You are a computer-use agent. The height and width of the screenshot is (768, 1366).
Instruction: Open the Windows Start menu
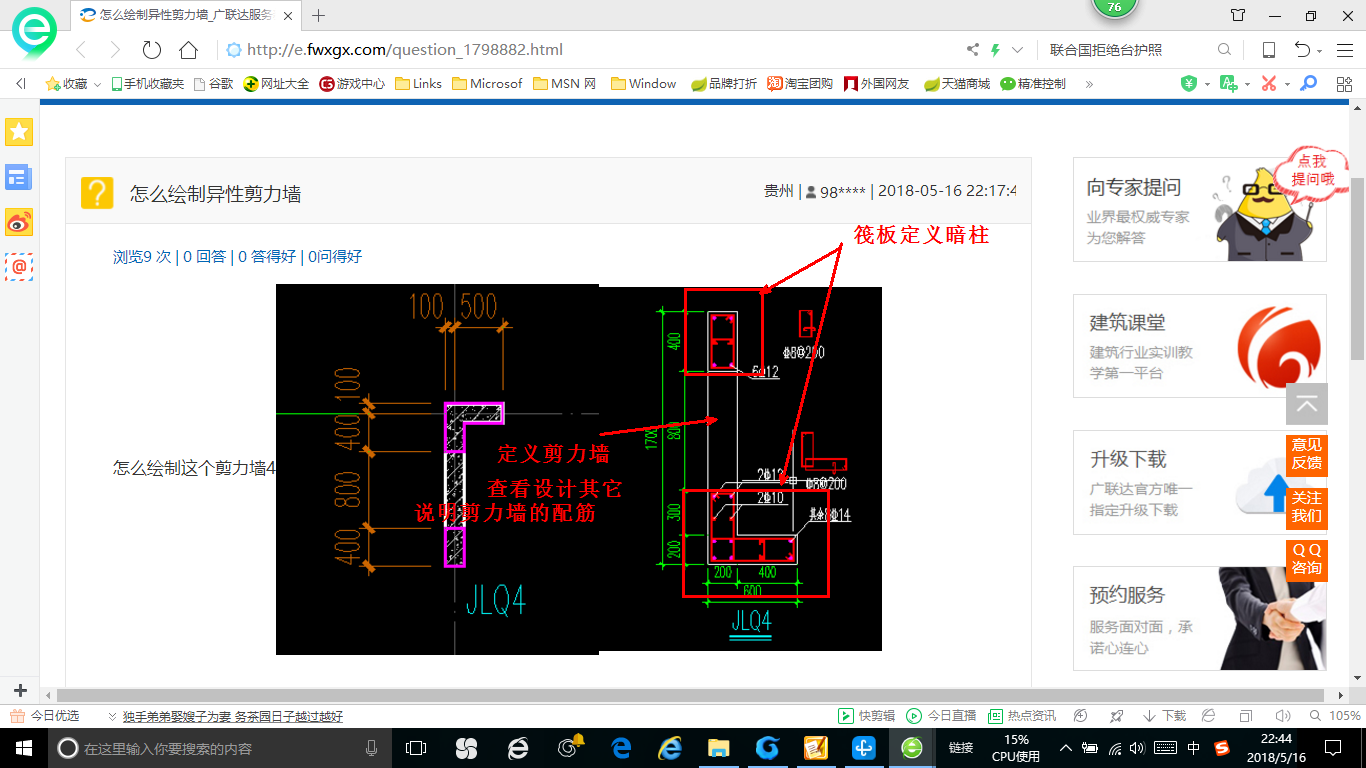[22, 748]
